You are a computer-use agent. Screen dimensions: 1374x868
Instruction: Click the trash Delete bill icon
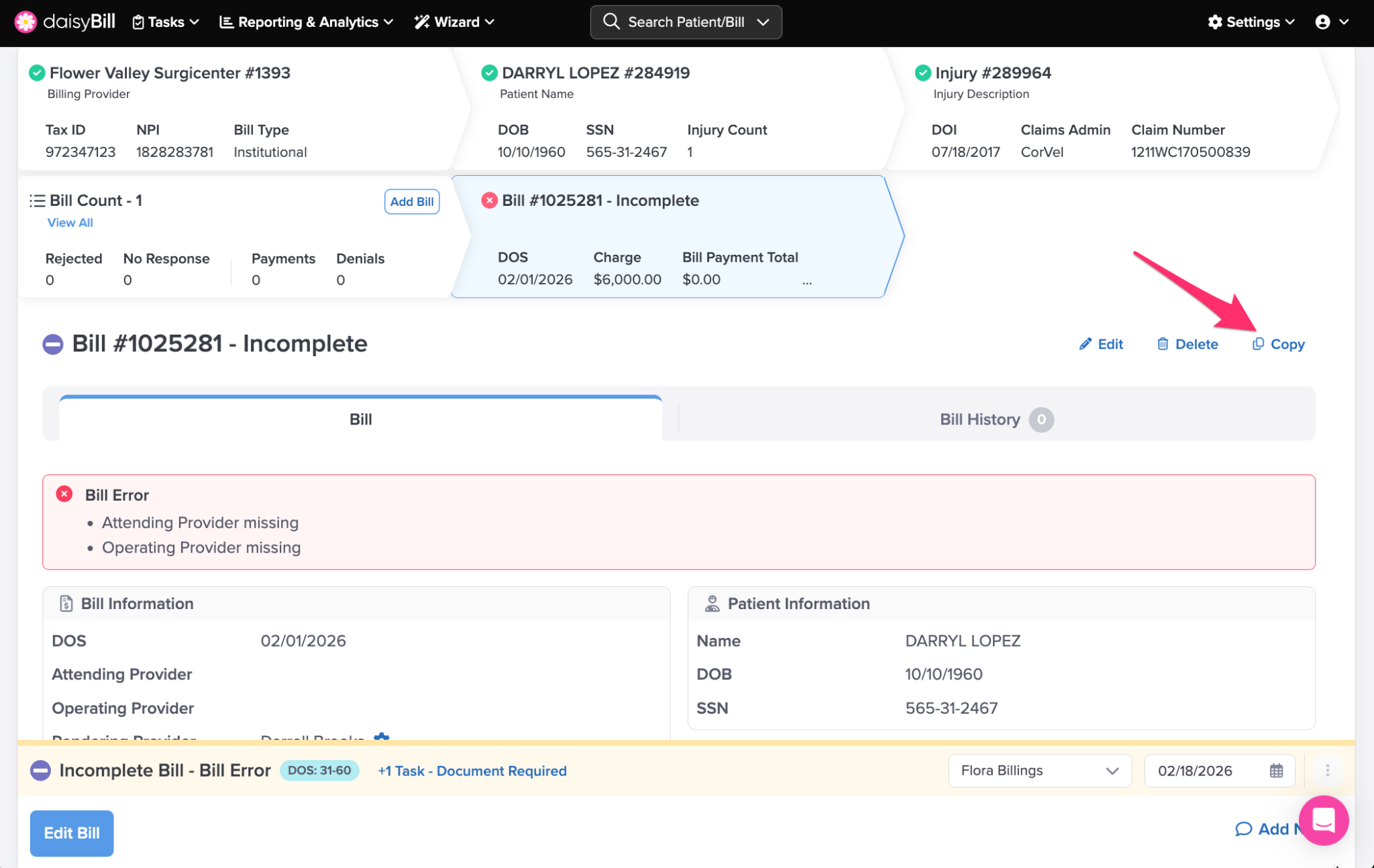1163,344
